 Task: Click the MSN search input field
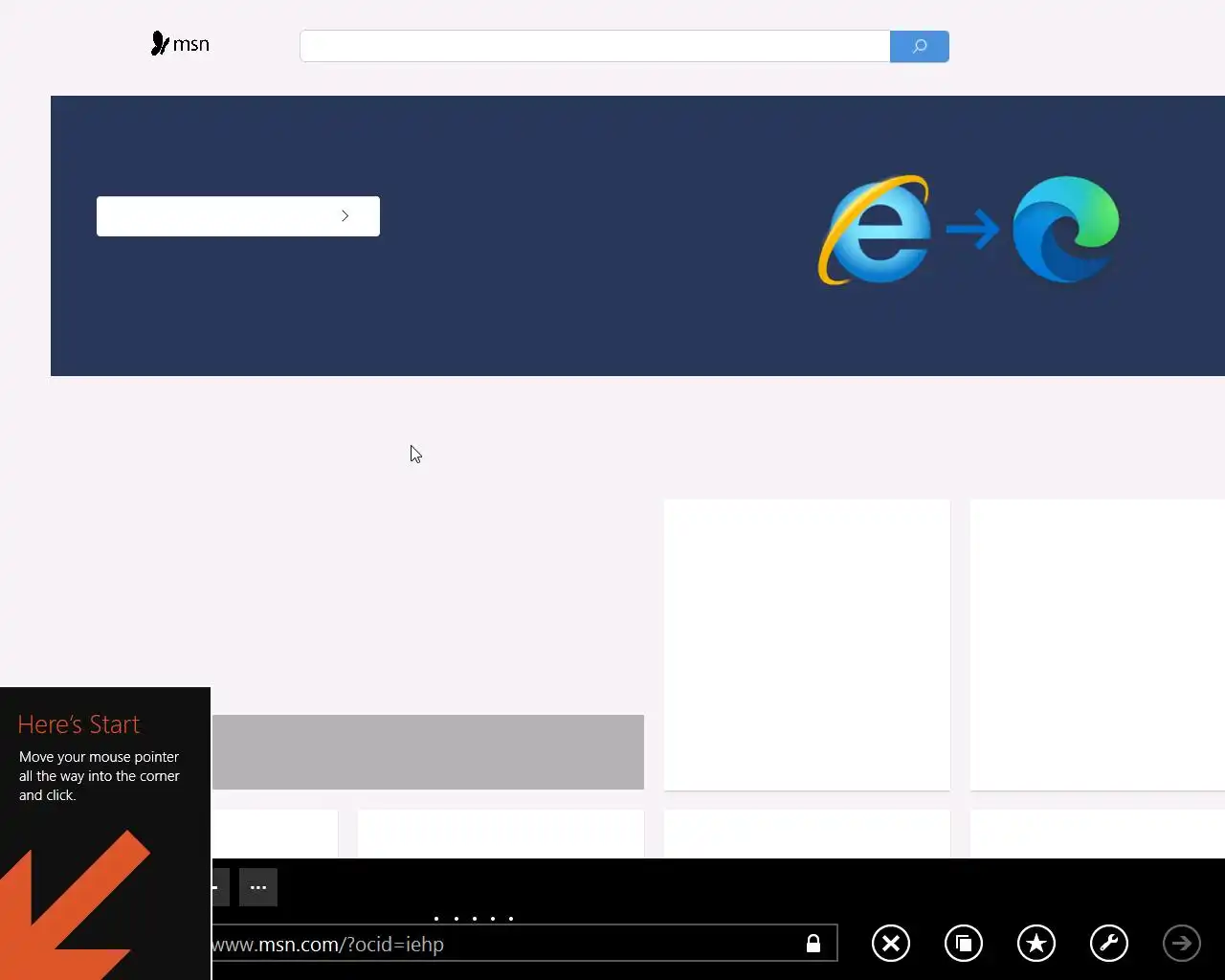tap(595, 46)
